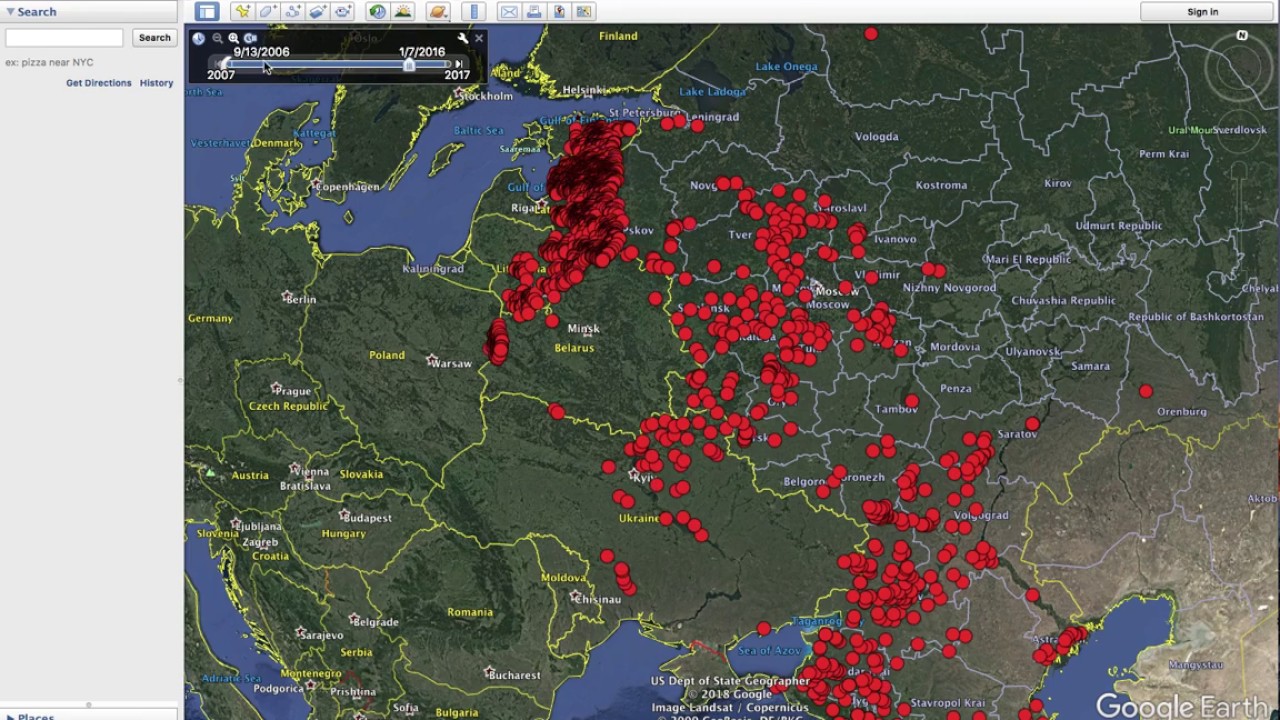Toggle the time slider span icon
1280x720 pixels.
click(250, 38)
